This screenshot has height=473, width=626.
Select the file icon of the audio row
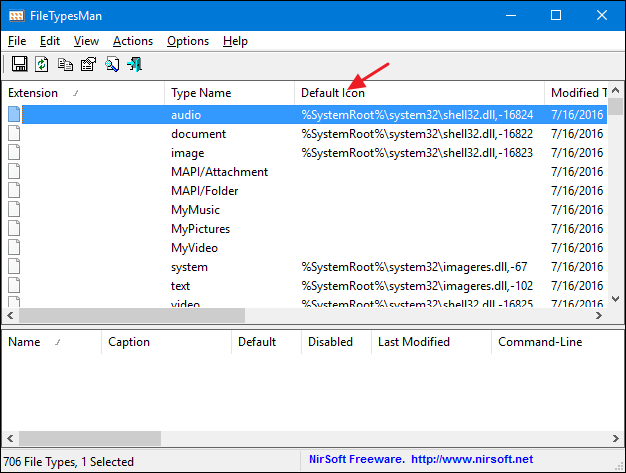[x=14, y=115]
